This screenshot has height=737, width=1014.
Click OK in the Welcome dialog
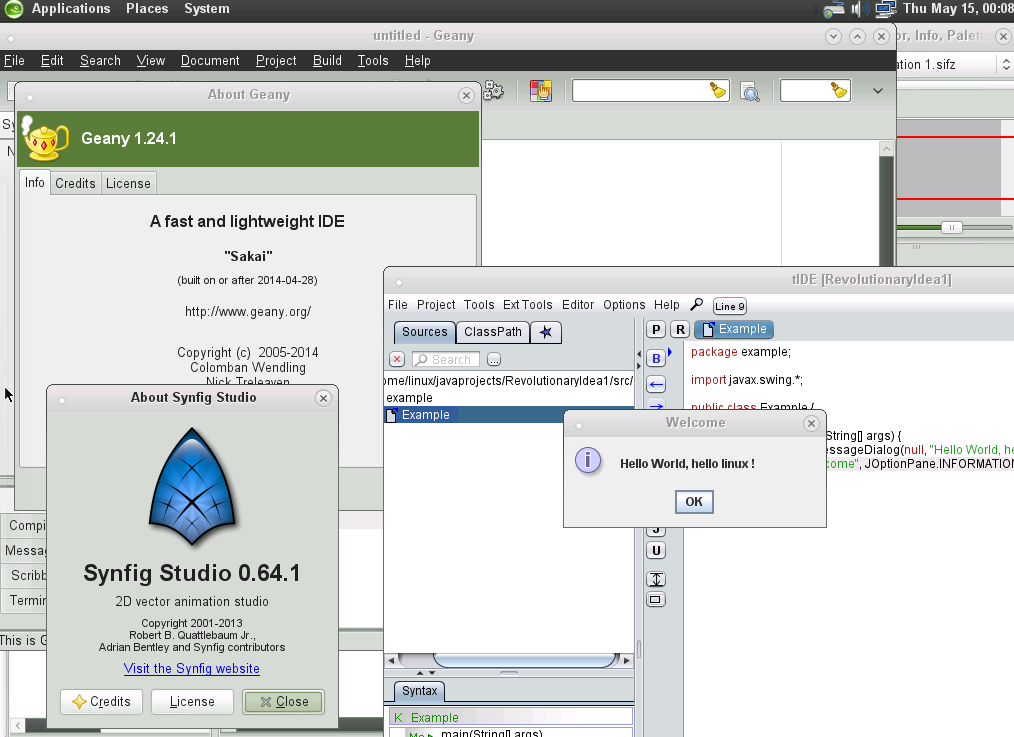pos(694,502)
